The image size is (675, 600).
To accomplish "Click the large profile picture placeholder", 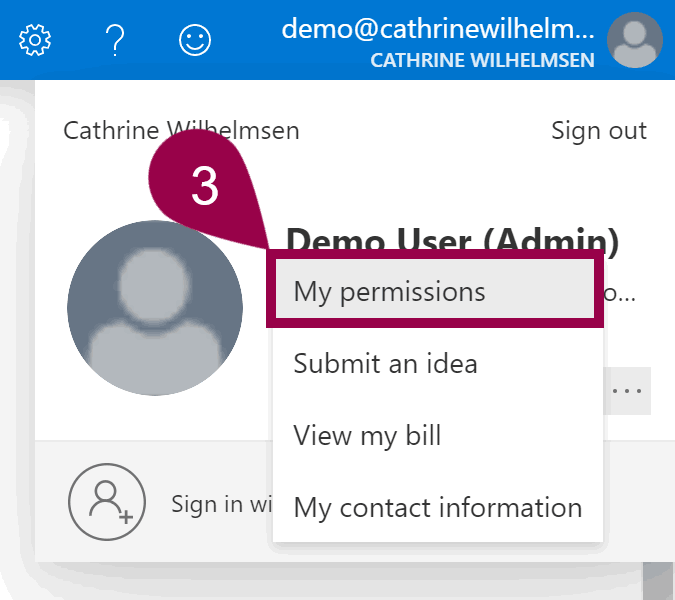I will point(155,308).
